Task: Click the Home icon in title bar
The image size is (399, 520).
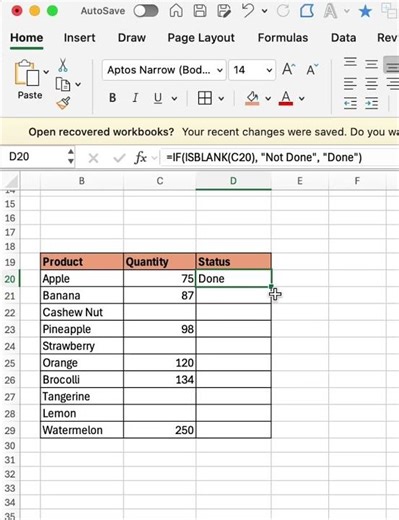Action: coord(176,11)
